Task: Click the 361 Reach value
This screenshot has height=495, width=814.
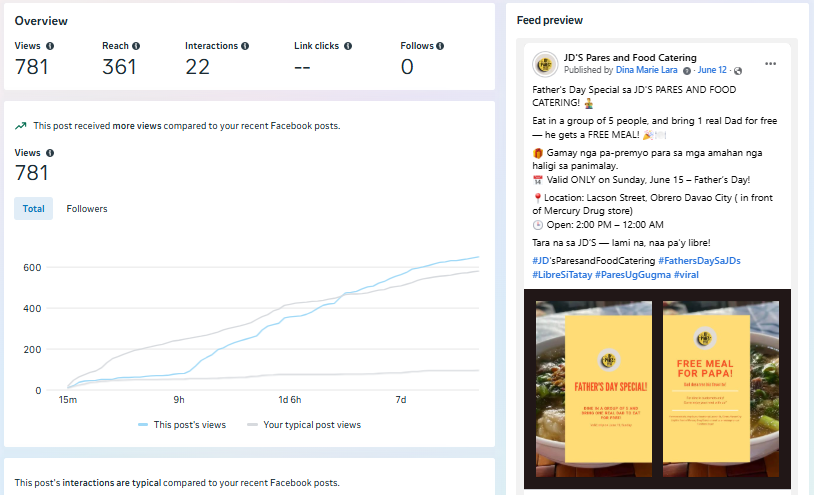Action: pyautogui.click(x=119, y=67)
